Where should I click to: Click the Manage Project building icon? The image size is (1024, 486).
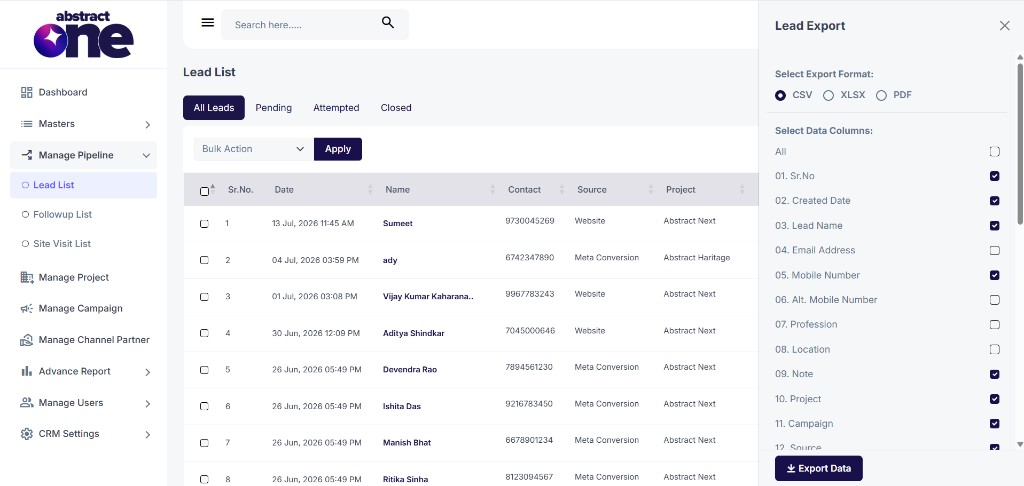(x=27, y=278)
